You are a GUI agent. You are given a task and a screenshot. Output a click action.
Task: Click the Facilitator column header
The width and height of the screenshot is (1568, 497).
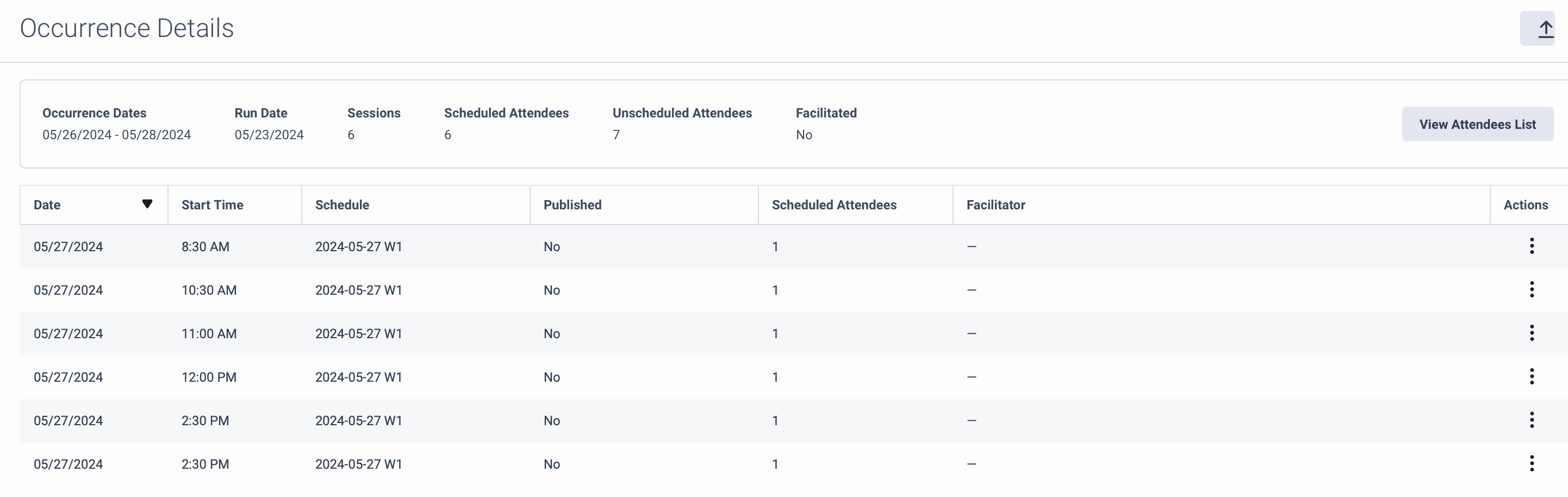pyautogui.click(x=995, y=205)
